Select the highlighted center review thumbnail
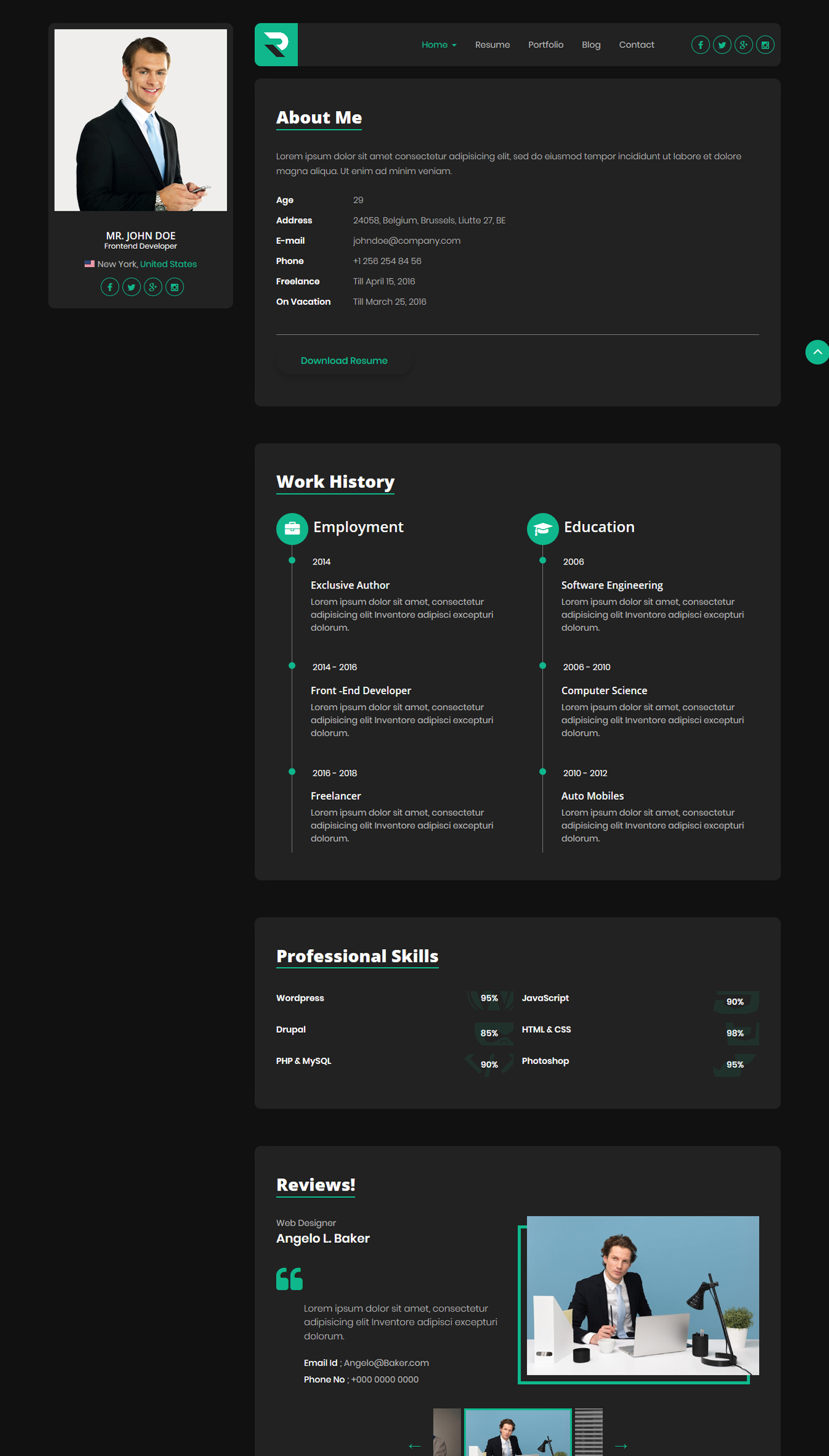 (x=518, y=1433)
